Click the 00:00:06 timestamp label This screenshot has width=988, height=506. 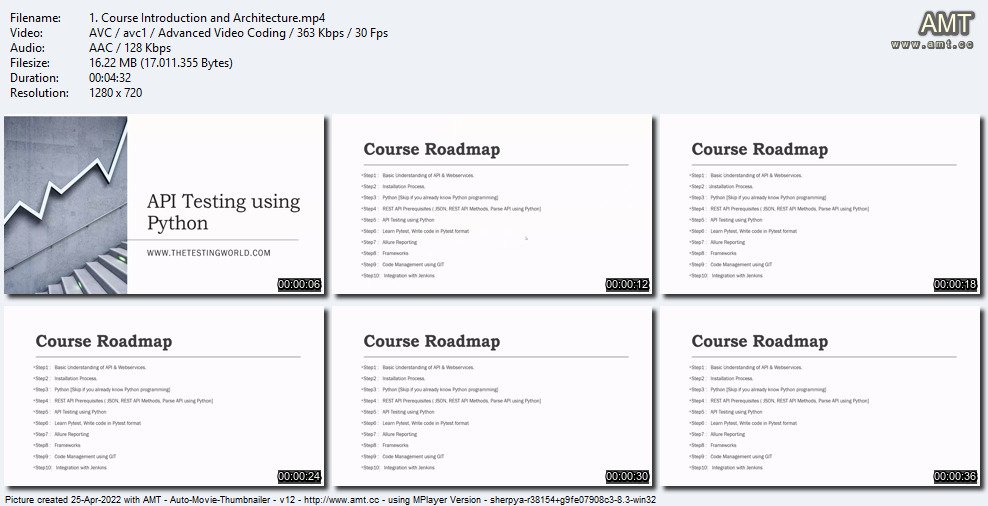pos(299,285)
